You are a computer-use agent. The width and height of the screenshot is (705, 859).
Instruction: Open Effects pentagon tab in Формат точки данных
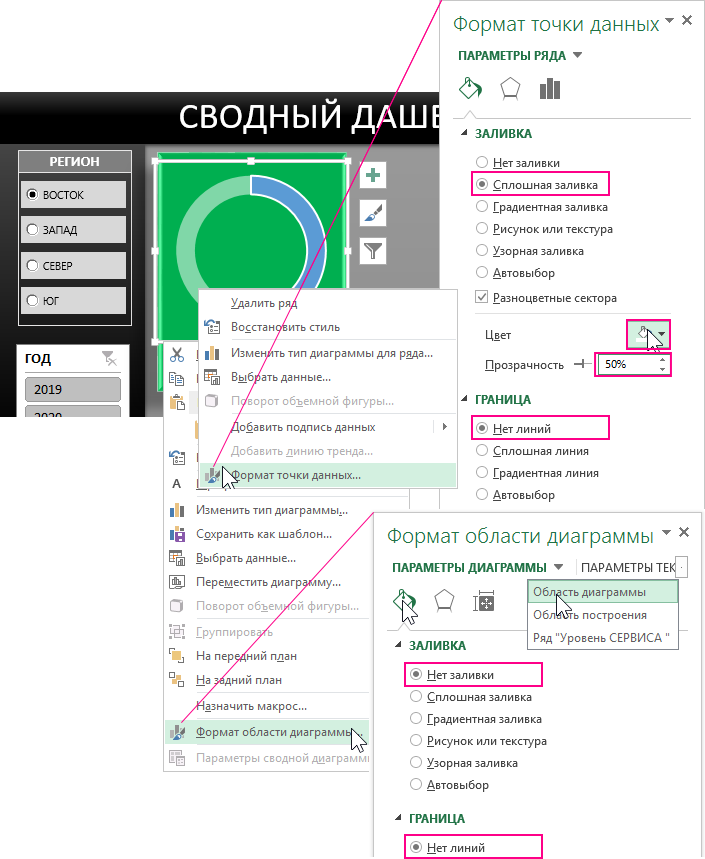point(510,89)
